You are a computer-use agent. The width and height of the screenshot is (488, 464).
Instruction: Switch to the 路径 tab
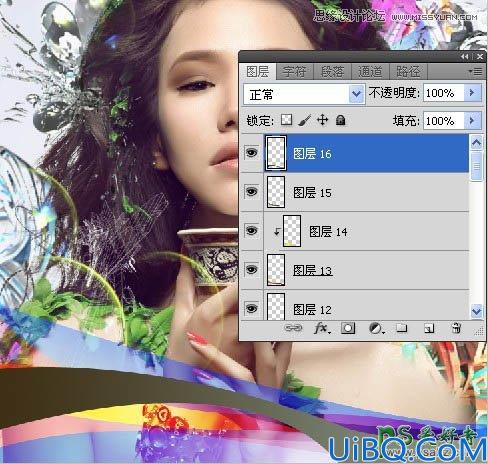408,72
